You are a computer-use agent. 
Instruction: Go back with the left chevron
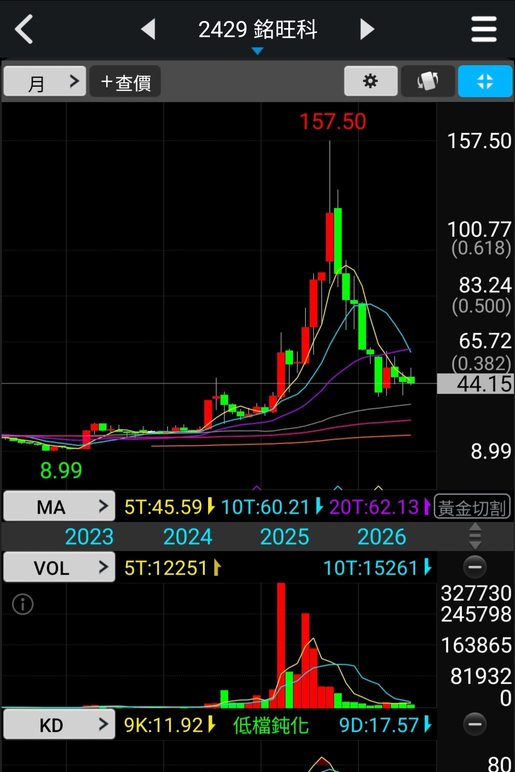[x=24, y=29]
